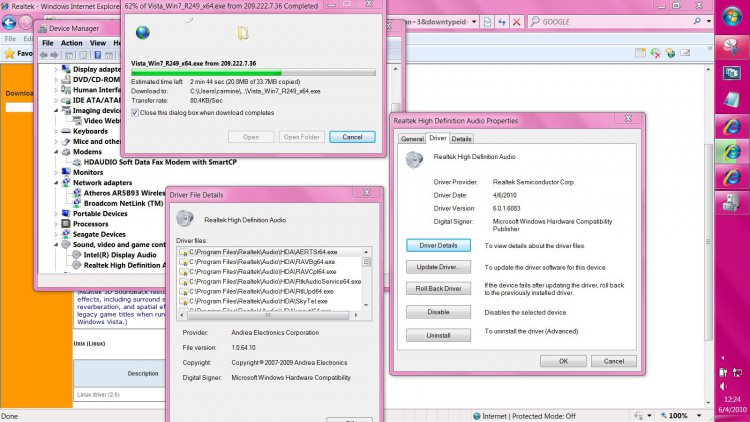Select AERTSr64.exe in the driver files list

(263, 252)
